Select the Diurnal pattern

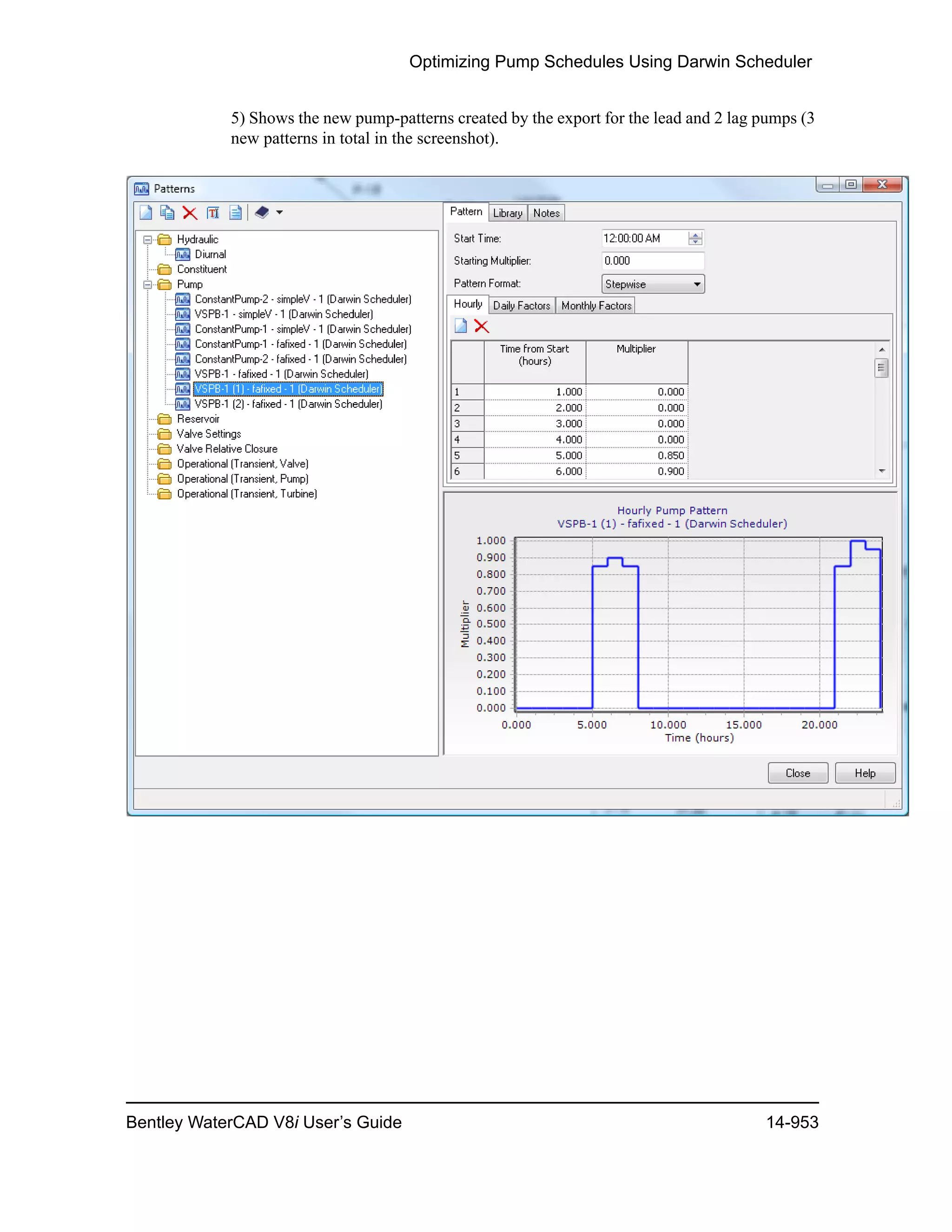[x=211, y=254]
